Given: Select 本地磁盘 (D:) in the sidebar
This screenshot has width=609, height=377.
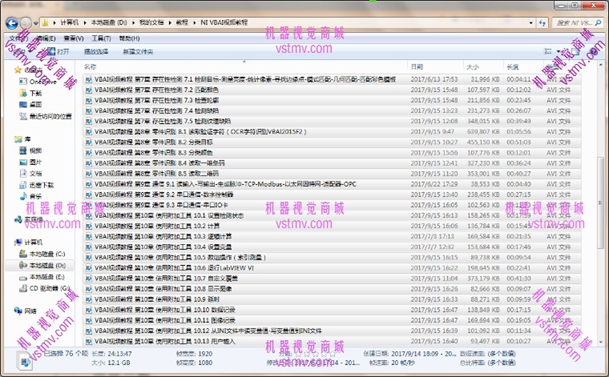Looking at the screenshot, I should click(43, 266).
